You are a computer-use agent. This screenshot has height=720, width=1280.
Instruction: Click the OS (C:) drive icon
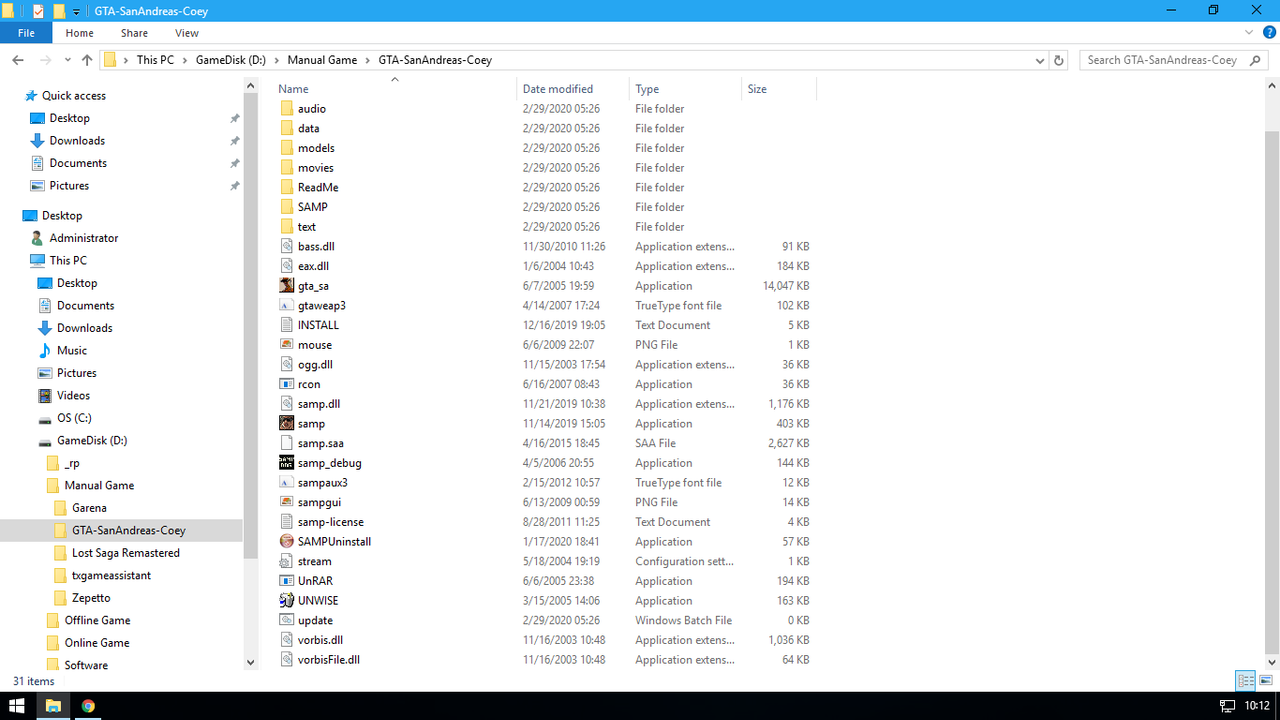tap(45, 418)
